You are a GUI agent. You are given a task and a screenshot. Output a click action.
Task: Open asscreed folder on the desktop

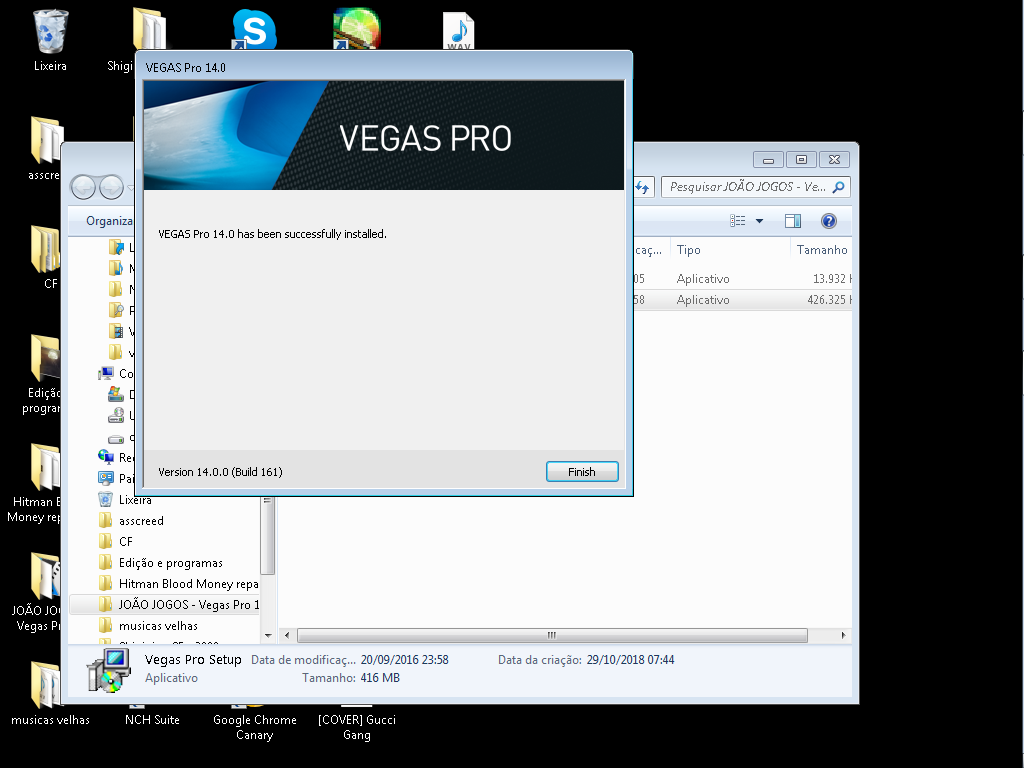click(x=44, y=149)
